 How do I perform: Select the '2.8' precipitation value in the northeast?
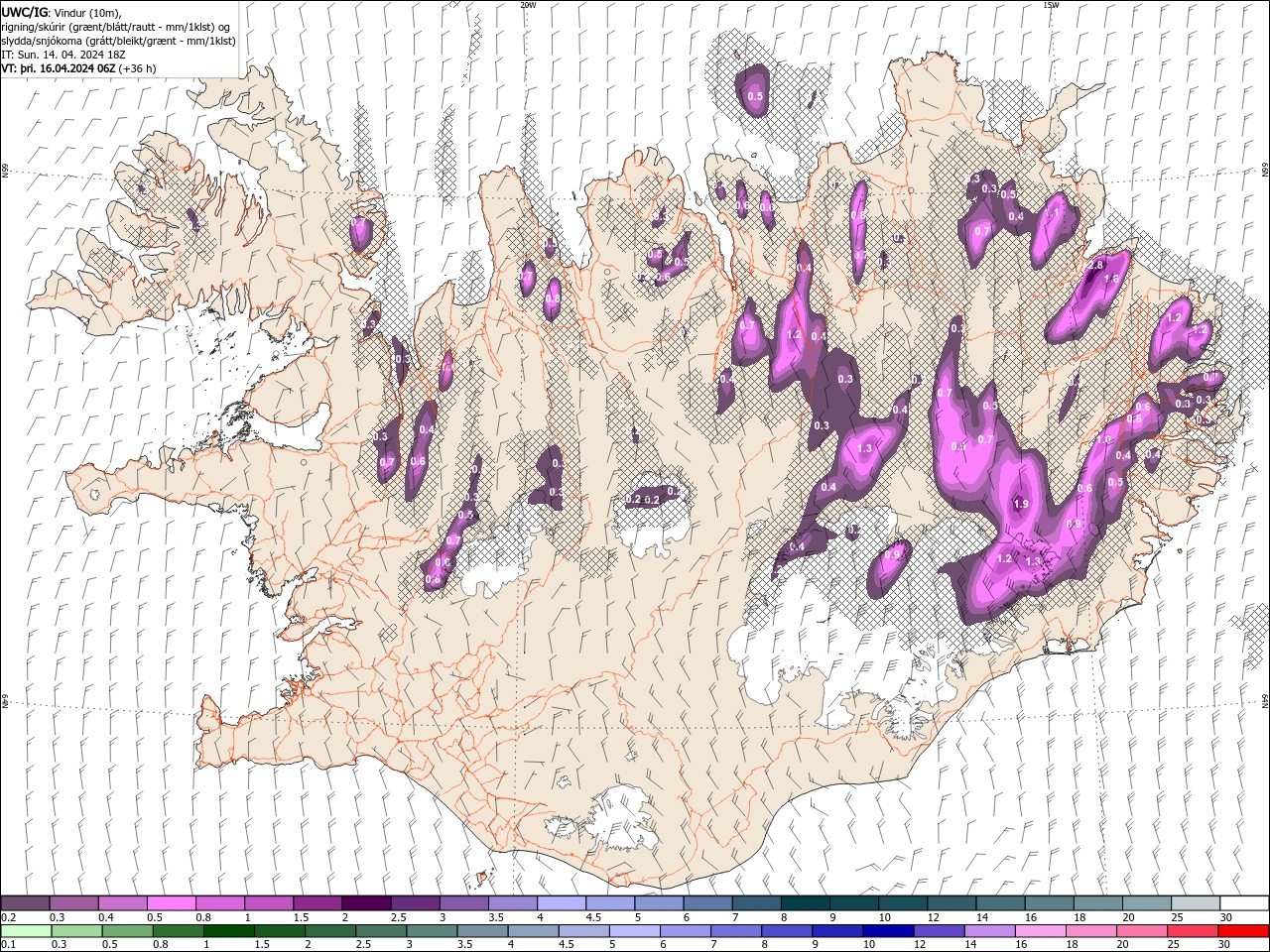[x=1096, y=266]
